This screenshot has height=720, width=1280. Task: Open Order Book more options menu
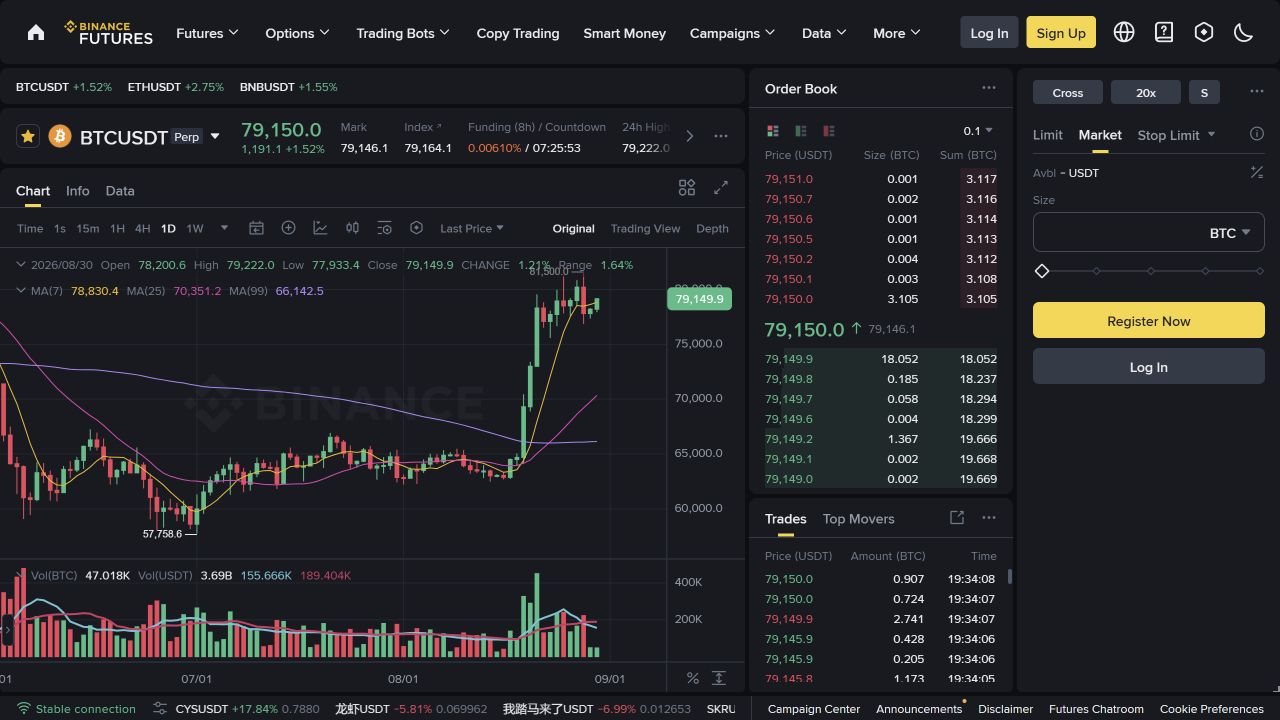pyautogui.click(x=989, y=88)
